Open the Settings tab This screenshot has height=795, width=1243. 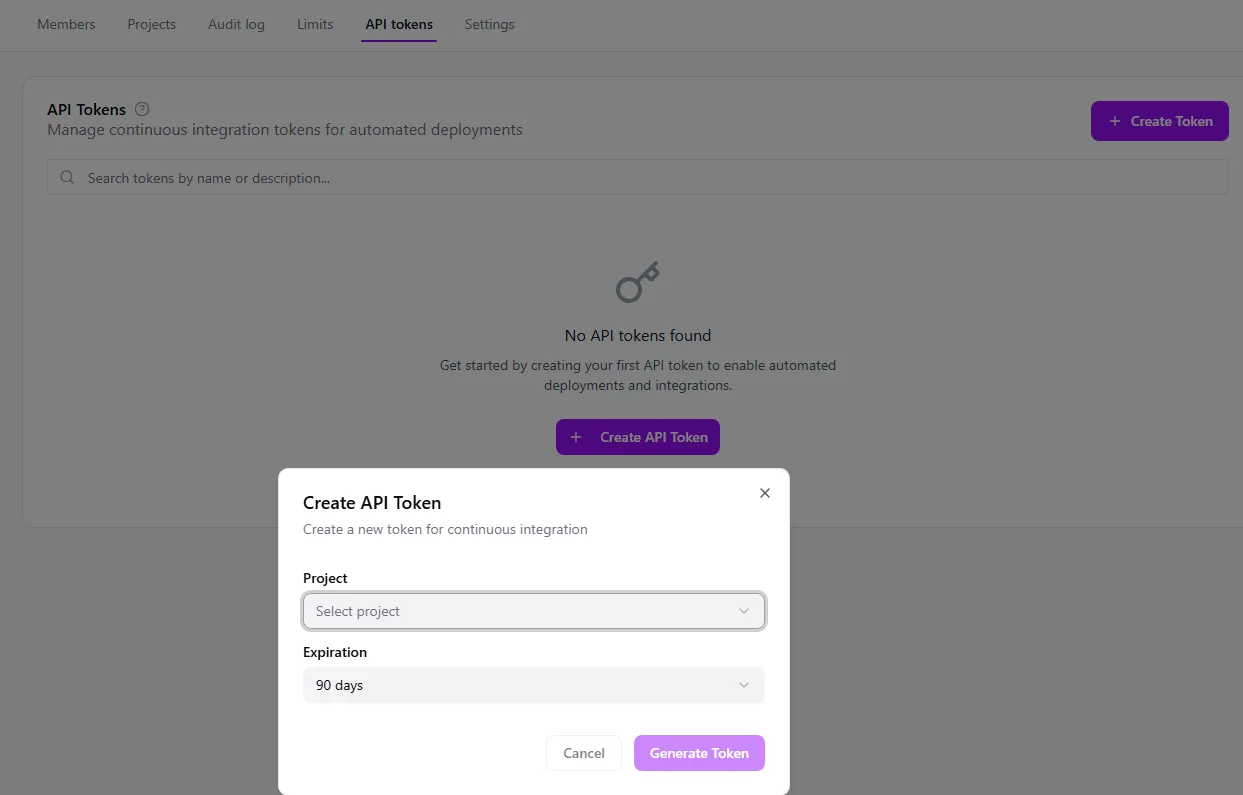pyautogui.click(x=489, y=24)
